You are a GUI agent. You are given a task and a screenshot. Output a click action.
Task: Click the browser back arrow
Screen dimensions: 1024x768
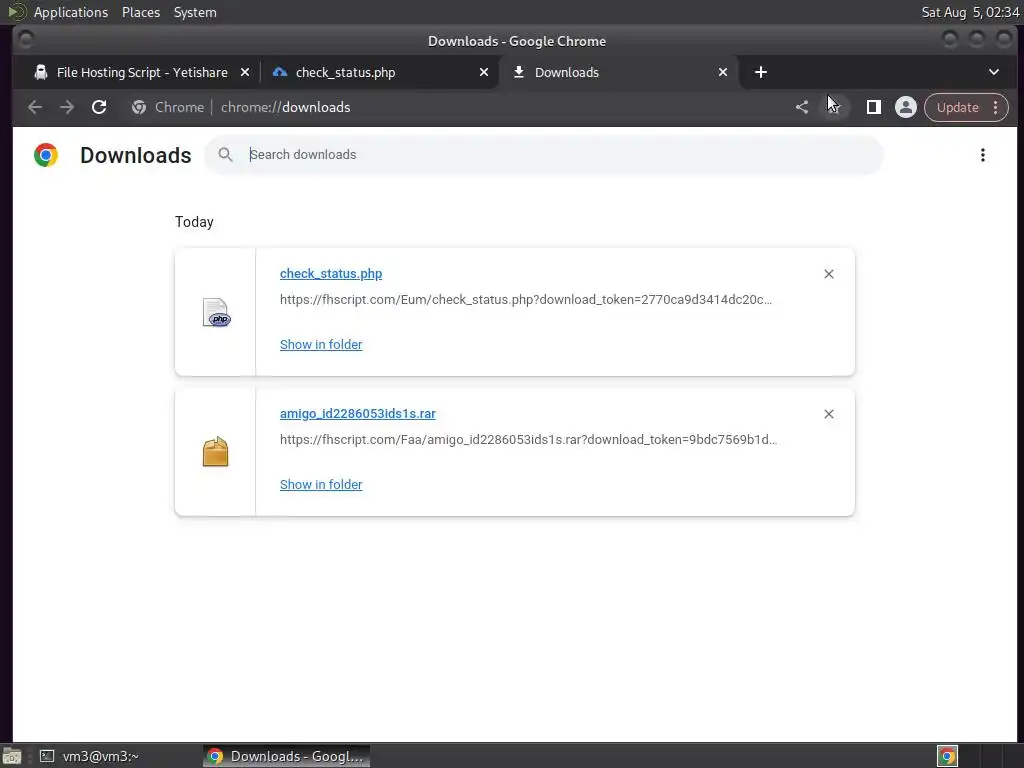[35, 107]
